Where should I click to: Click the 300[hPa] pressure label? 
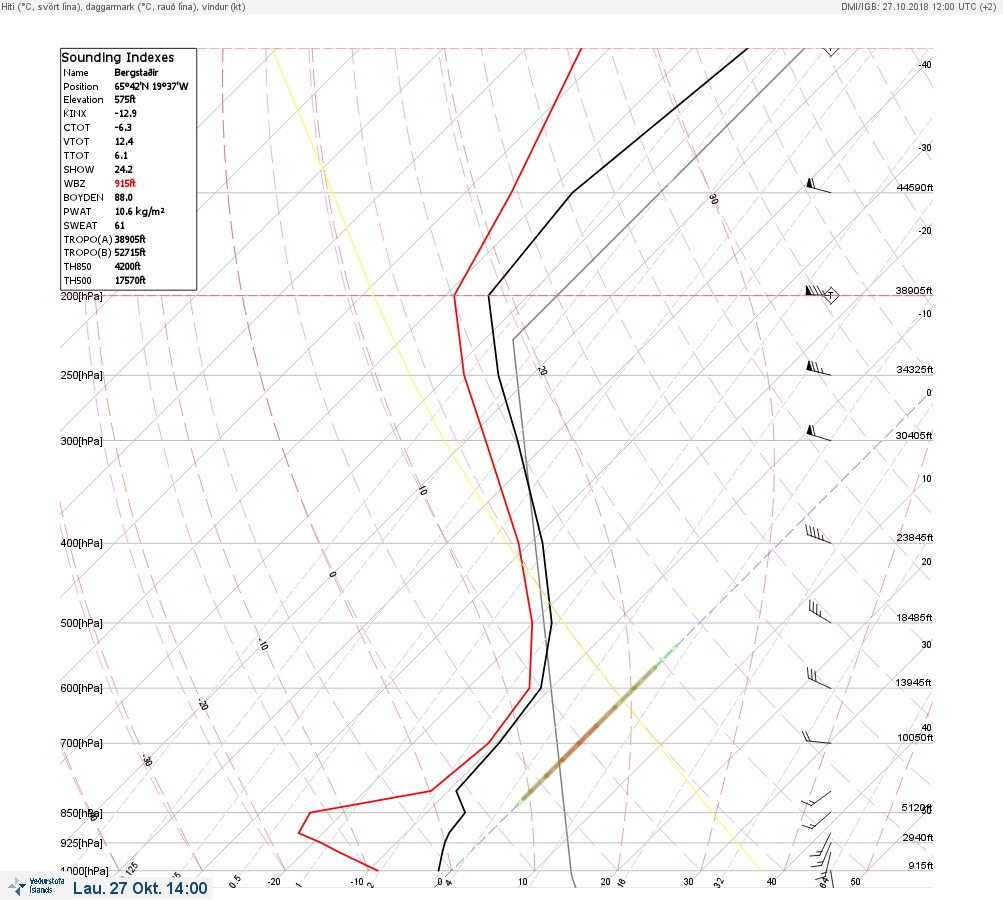pyautogui.click(x=81, y=441)
